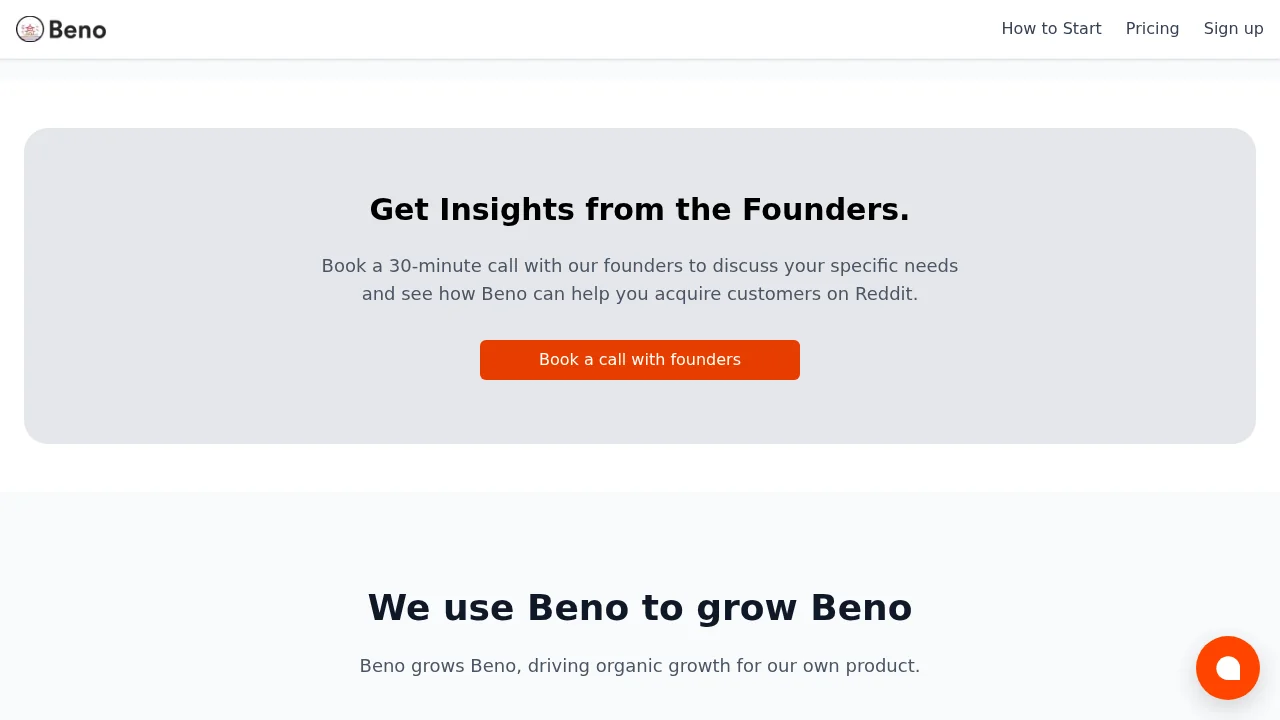This screenshot has width=1280, height=720.
Task: Click the We use Beno to grow Beno heading
Action: [639, 607]
